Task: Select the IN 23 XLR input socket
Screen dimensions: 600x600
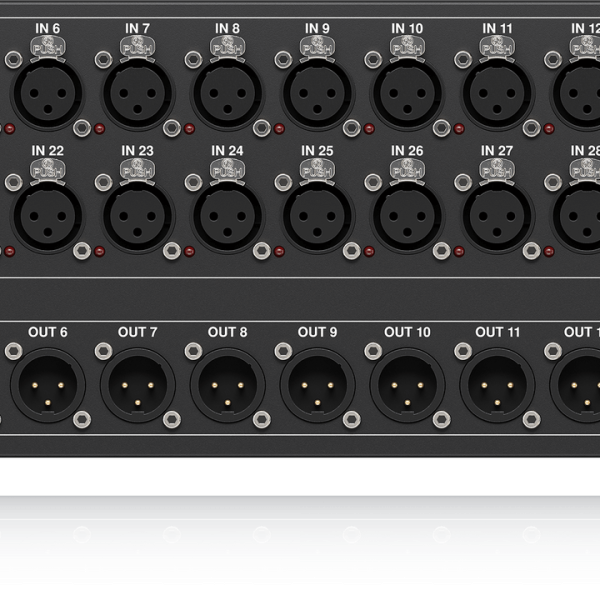Action: click(x=138, y=217)
